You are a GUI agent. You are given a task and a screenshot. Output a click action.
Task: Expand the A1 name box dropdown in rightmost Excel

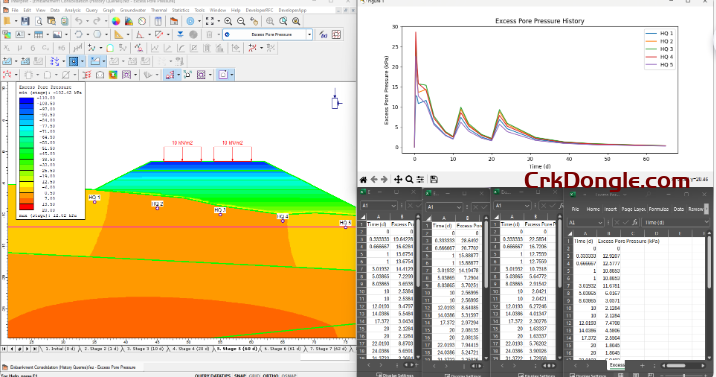point(600,222)
